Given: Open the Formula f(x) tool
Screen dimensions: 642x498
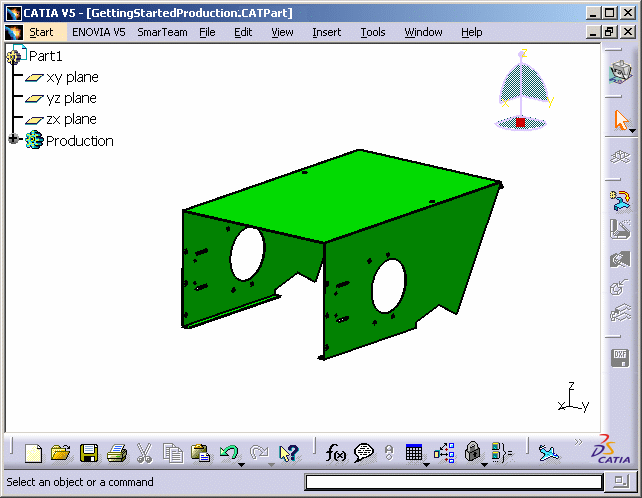Looking at the screenshot, I should tap(336, 453).
